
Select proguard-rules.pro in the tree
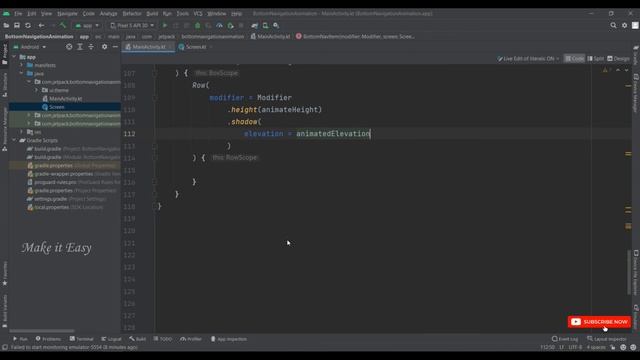pyautogui.click(x=55, y=182)
